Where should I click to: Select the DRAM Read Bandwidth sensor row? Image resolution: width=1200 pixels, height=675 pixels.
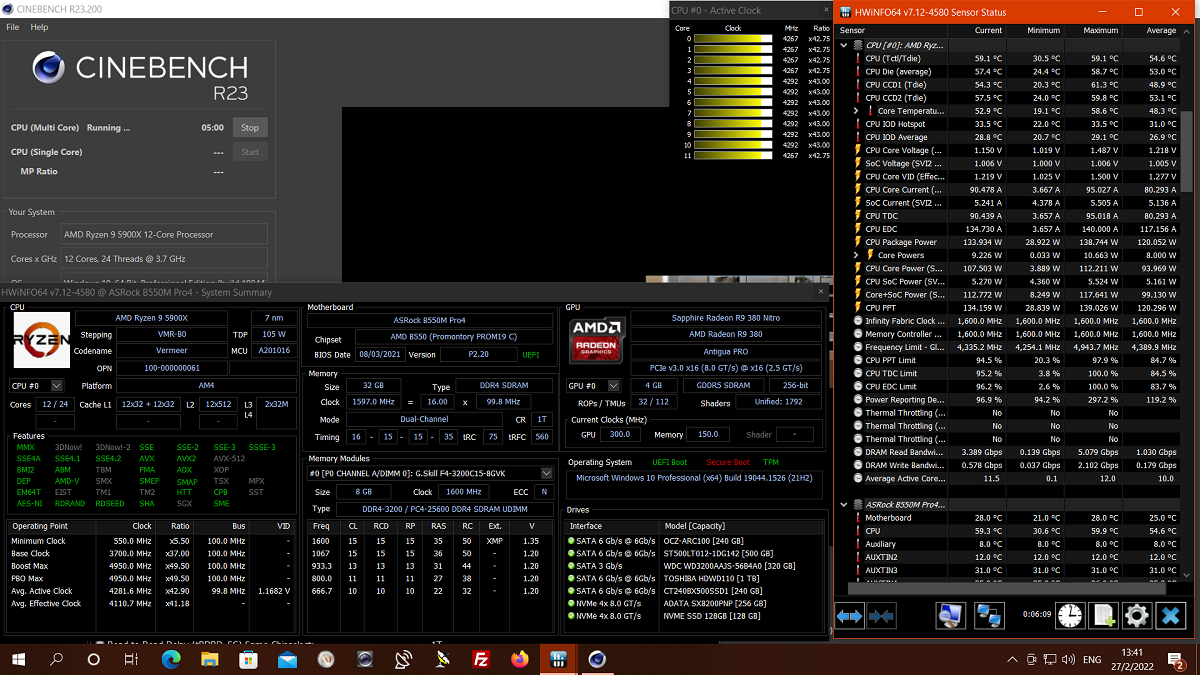coord(1008,452)
